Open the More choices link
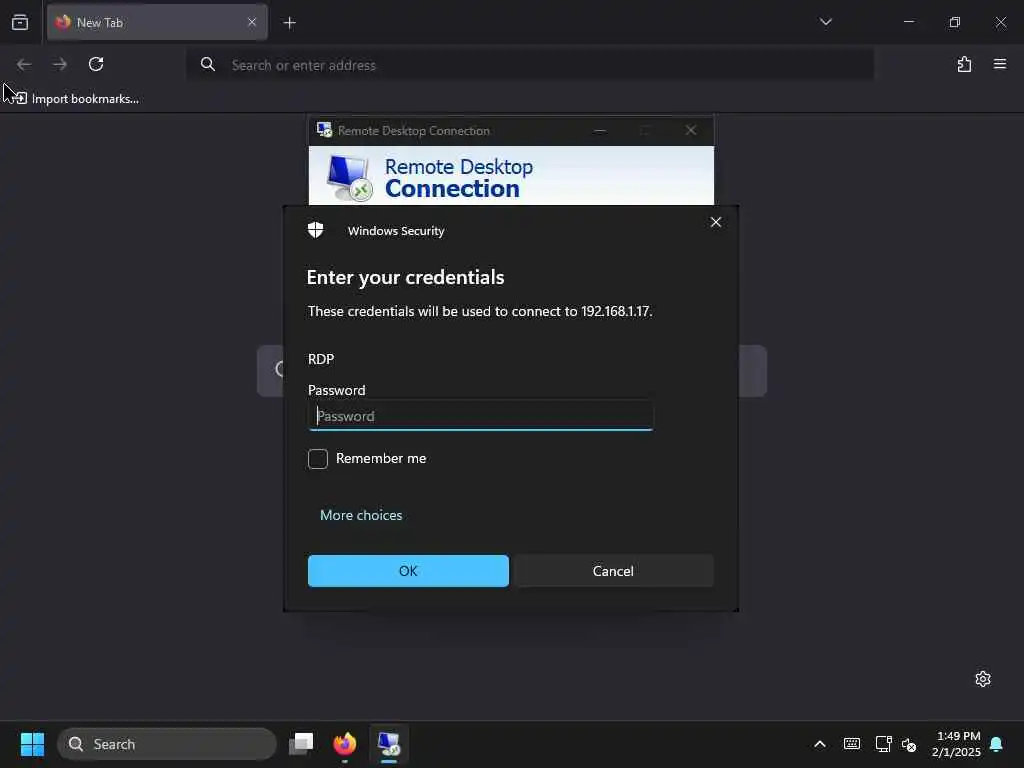This screenshot has width=1024, height=768. pyautogui.click(x=360, y=515)
